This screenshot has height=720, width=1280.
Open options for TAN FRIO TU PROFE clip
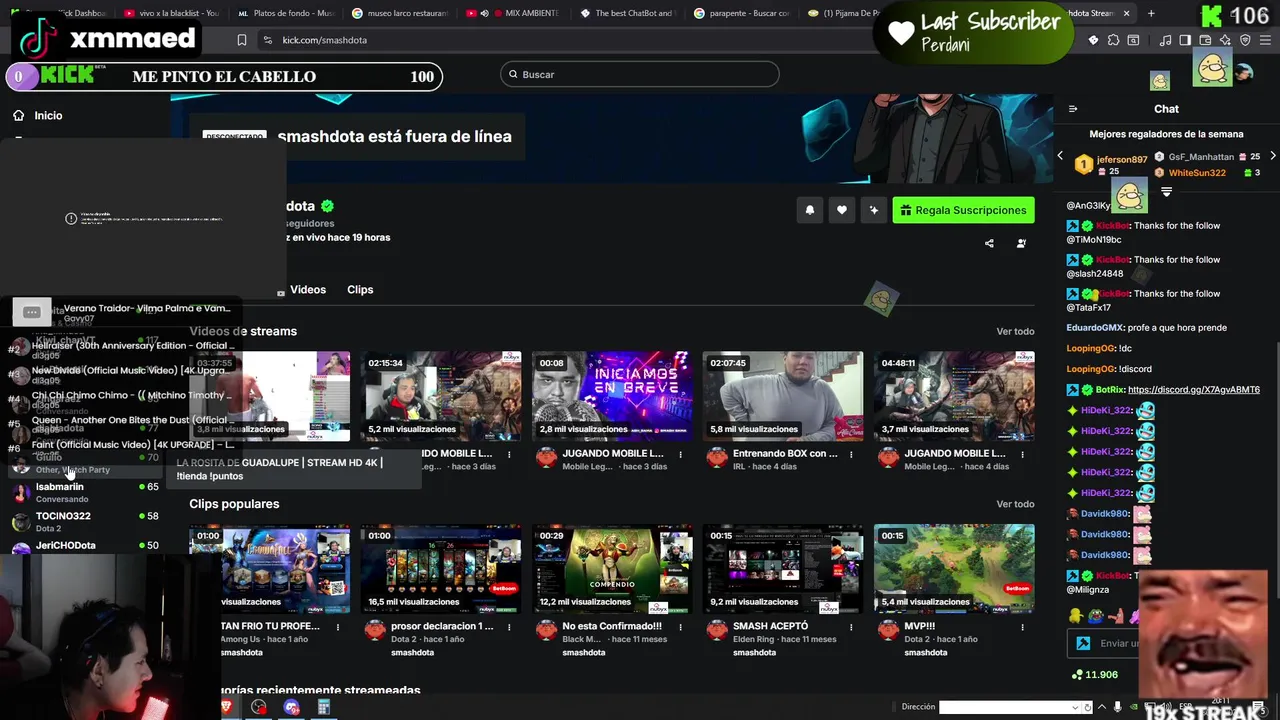coord(338,627)
